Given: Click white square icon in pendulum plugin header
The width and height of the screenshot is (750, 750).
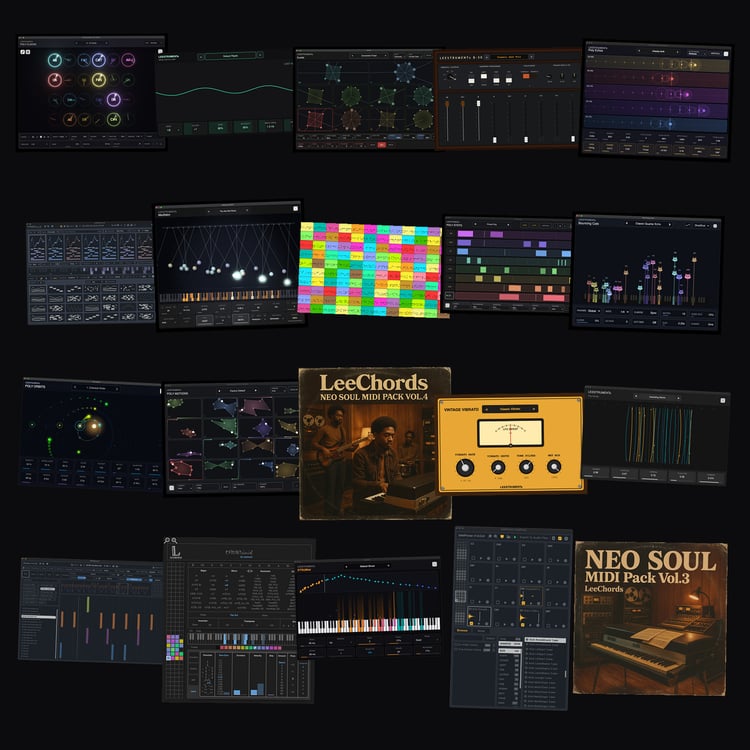Looking at the screenshot, I should (x=295, y=209).
